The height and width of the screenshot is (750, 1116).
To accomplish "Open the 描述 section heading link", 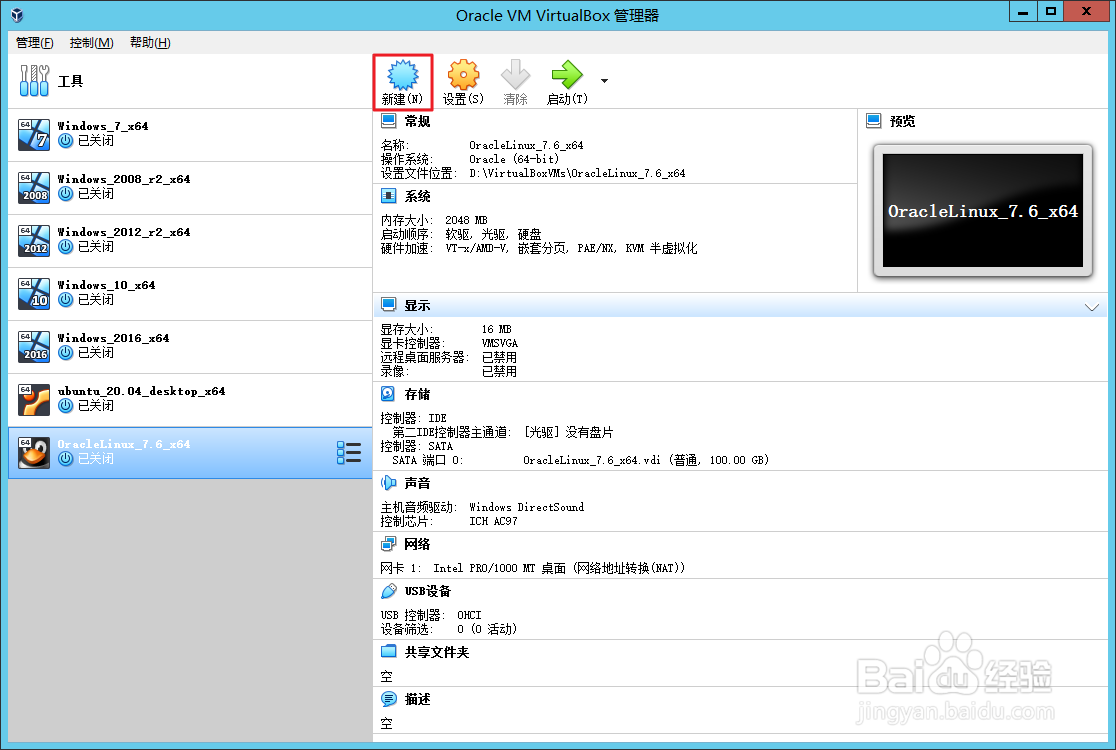I will coord(417,699).
